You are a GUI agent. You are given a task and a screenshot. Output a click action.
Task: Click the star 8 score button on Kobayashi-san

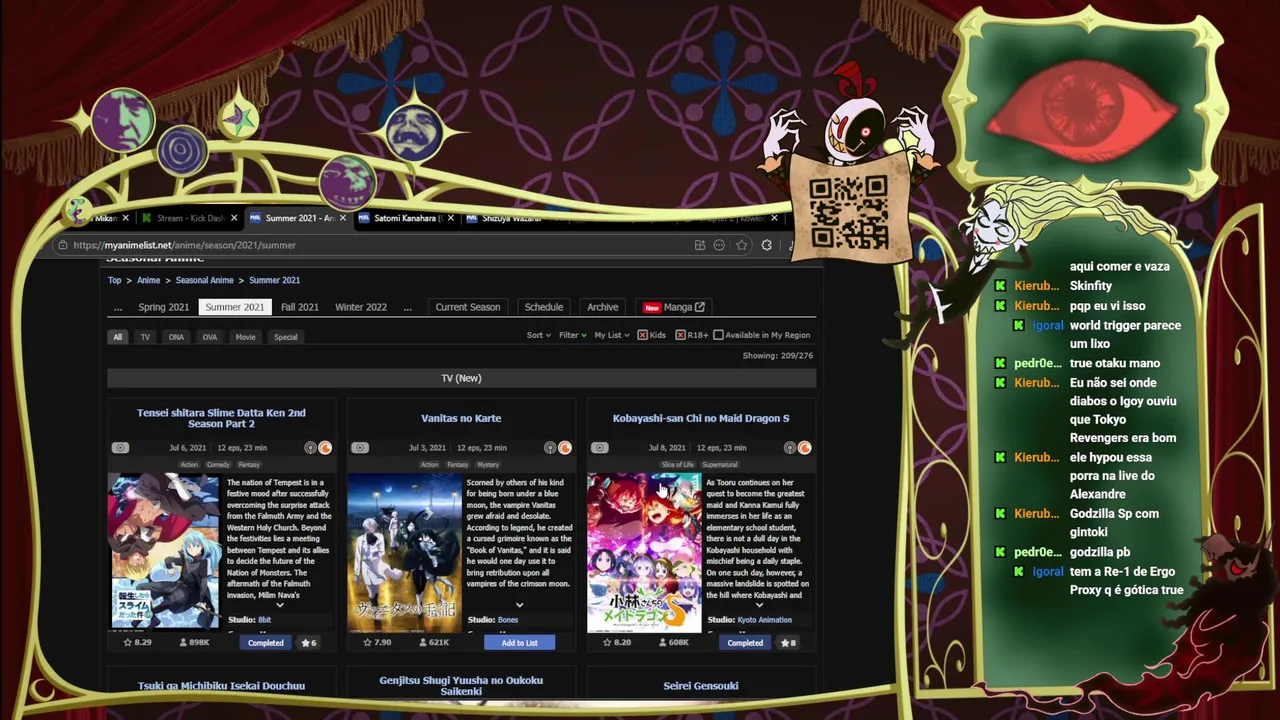coord(789,643)
